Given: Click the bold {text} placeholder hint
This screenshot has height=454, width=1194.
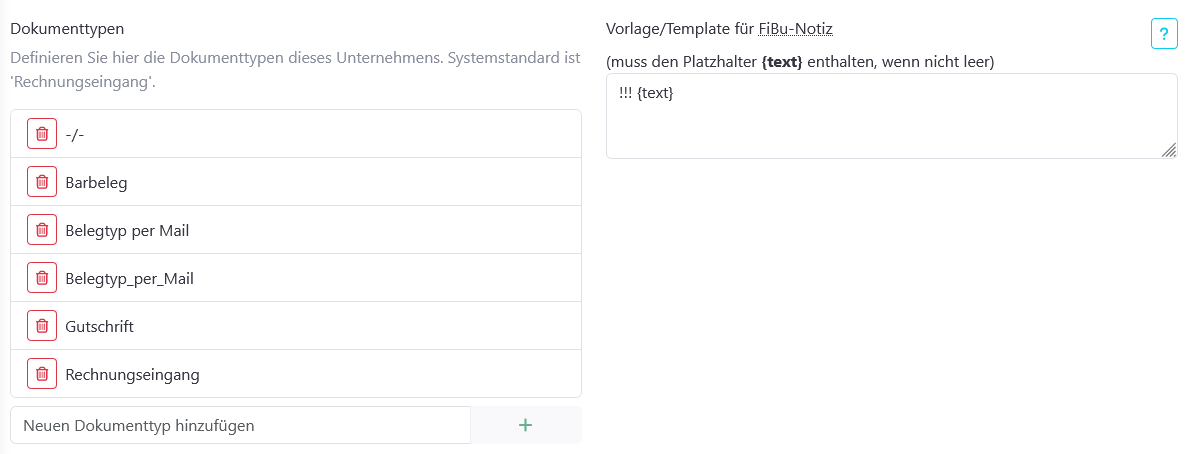Looking at the screenshot, I should click(x=781, y=62).
